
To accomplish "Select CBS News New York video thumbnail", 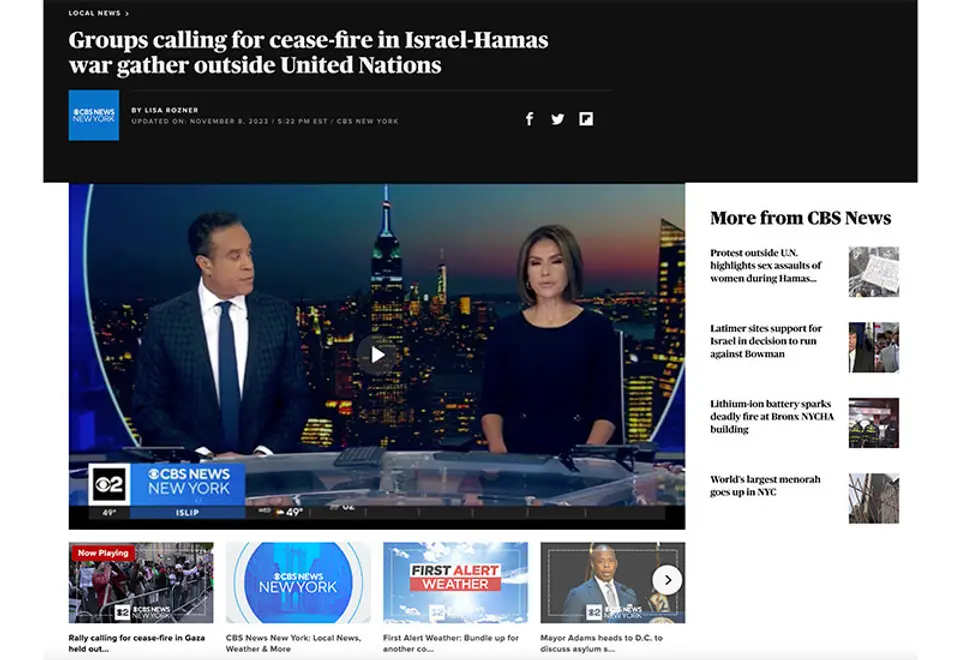I will (298, 582).
